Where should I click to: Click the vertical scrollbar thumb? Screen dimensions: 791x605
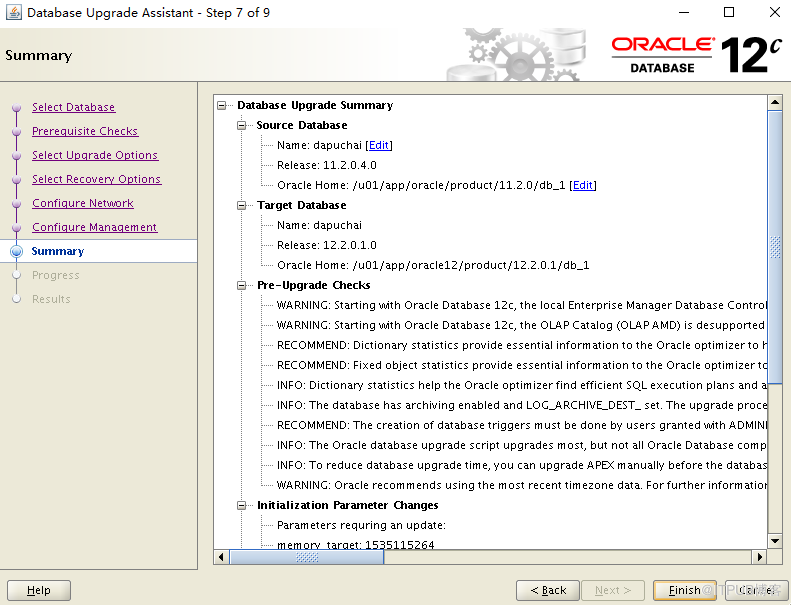pyautogui.click(x=775, y=247)
